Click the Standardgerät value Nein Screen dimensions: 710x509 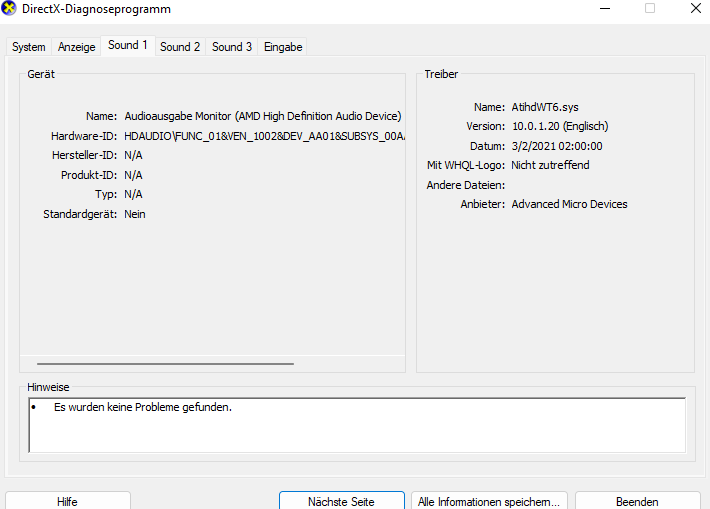click(135, 214)
